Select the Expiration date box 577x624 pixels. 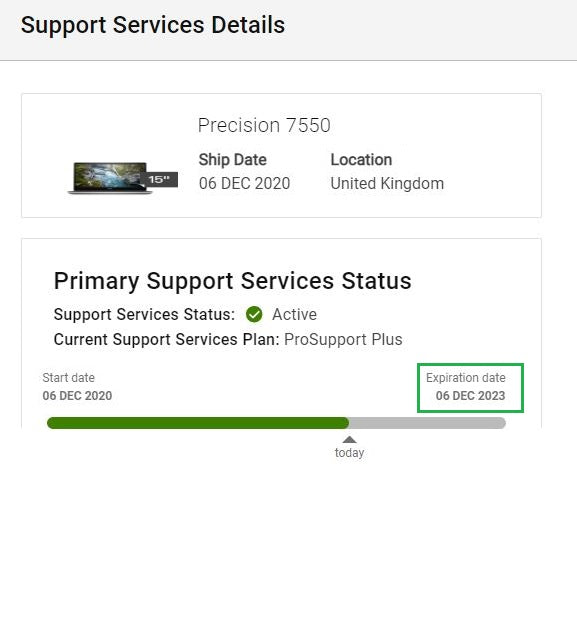pos(470,388)
